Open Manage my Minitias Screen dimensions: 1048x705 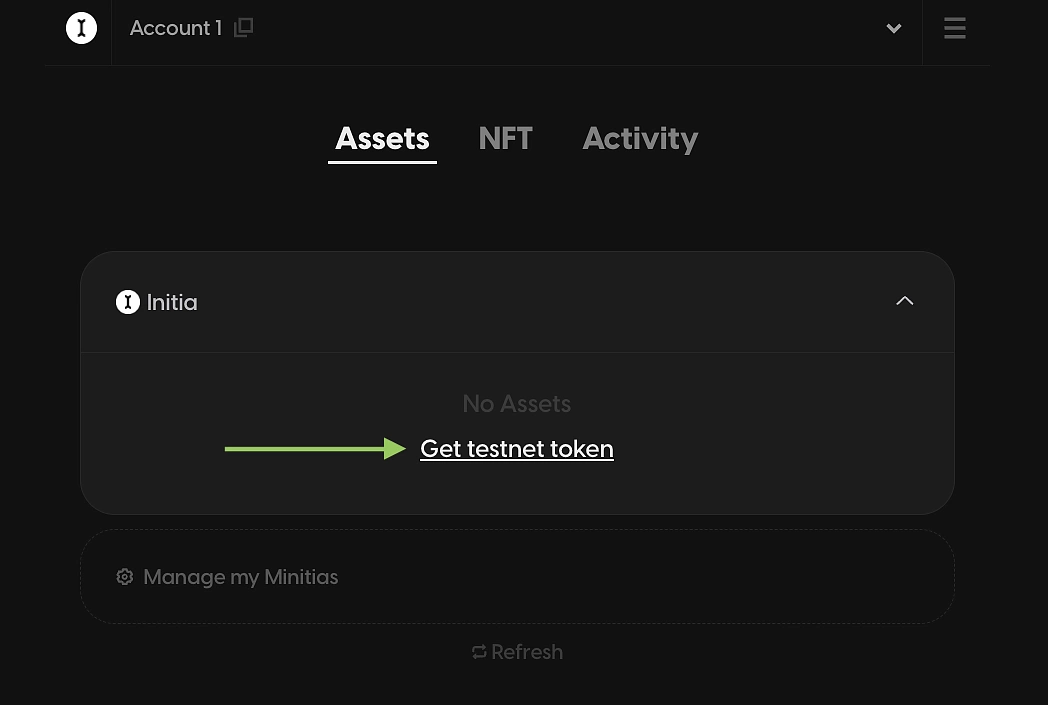[x=241, y=577]
